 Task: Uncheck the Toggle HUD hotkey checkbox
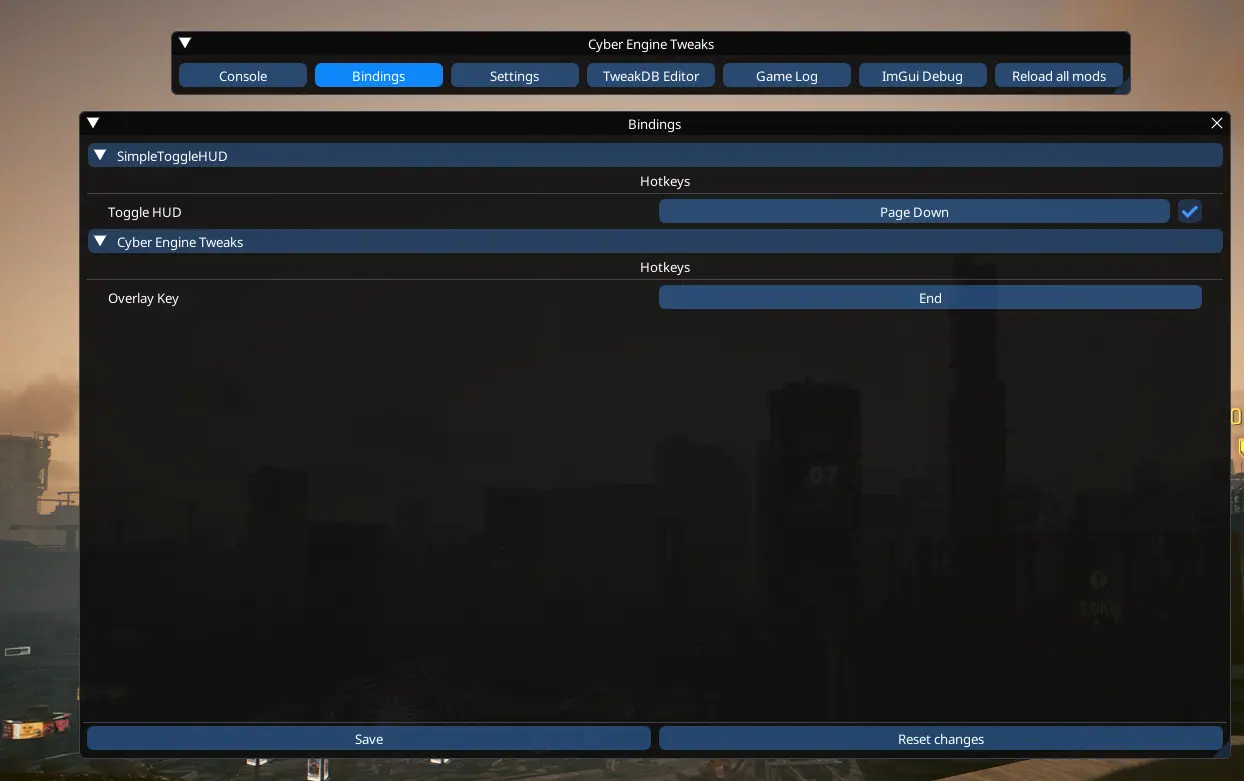1189,211
